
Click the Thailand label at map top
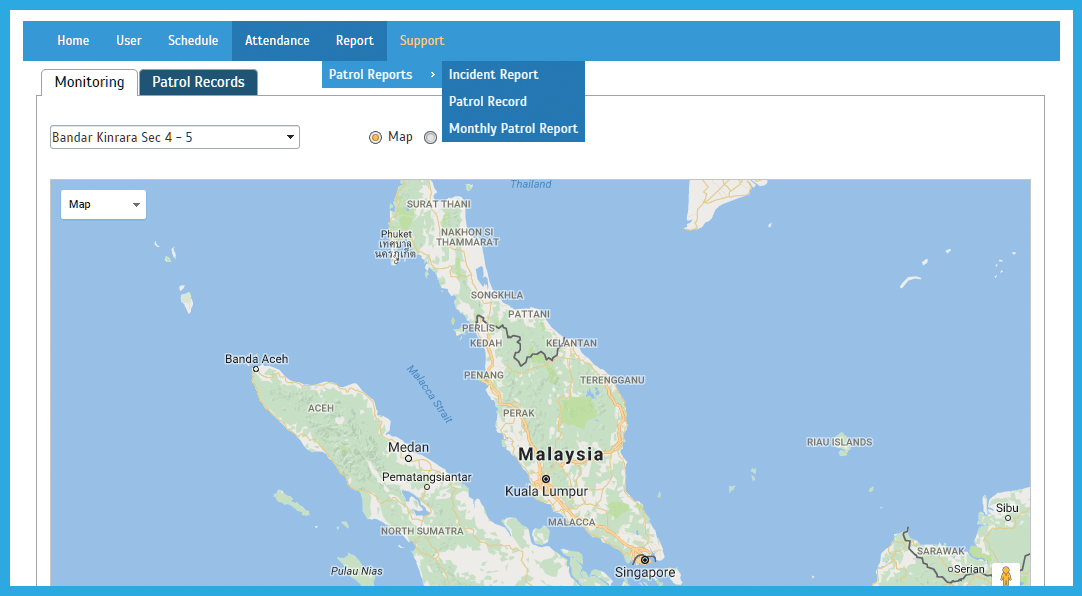[x=531, y=184]
